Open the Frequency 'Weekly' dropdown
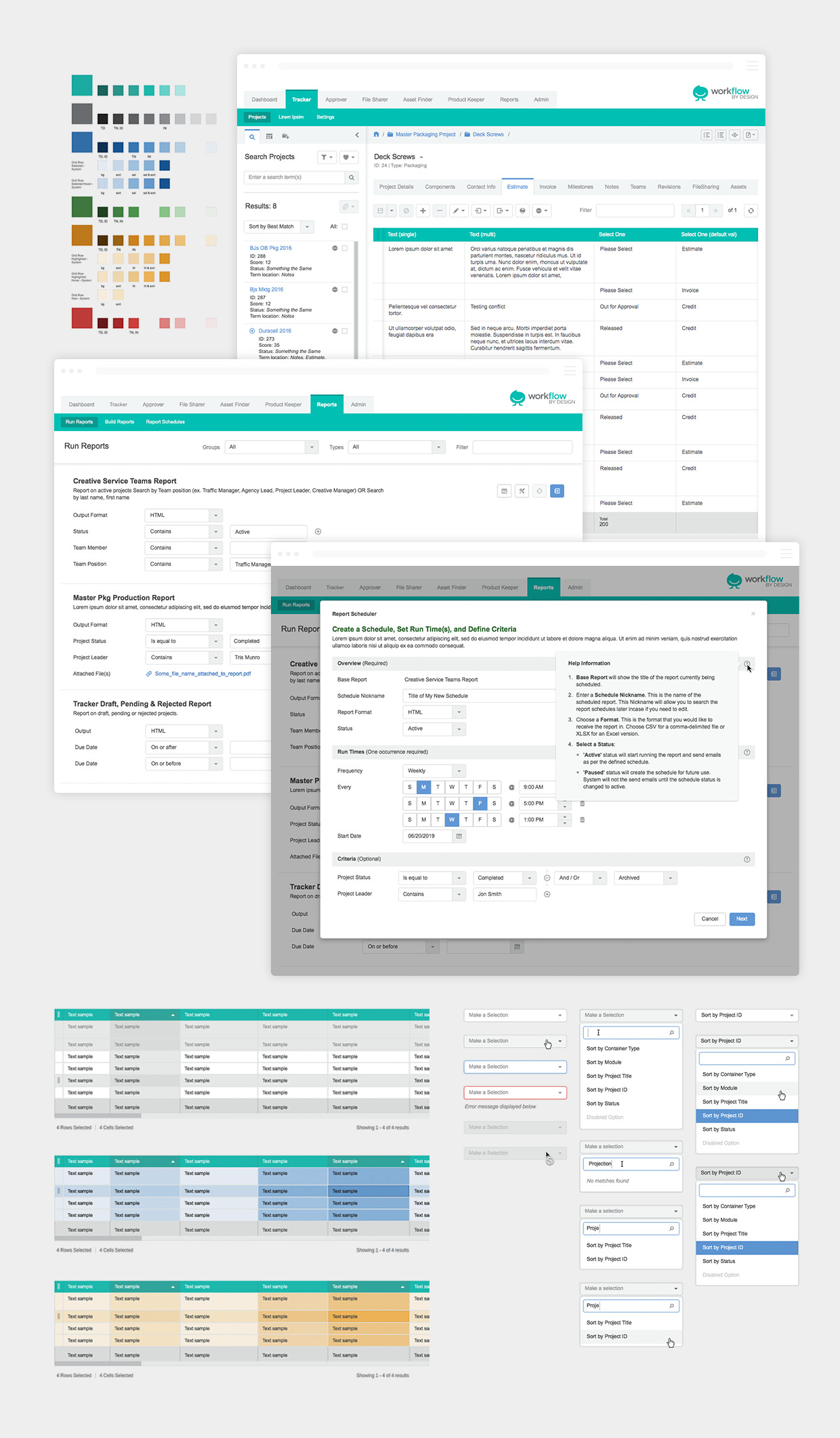The image size is (840, 1438). [x=434, y=771]
